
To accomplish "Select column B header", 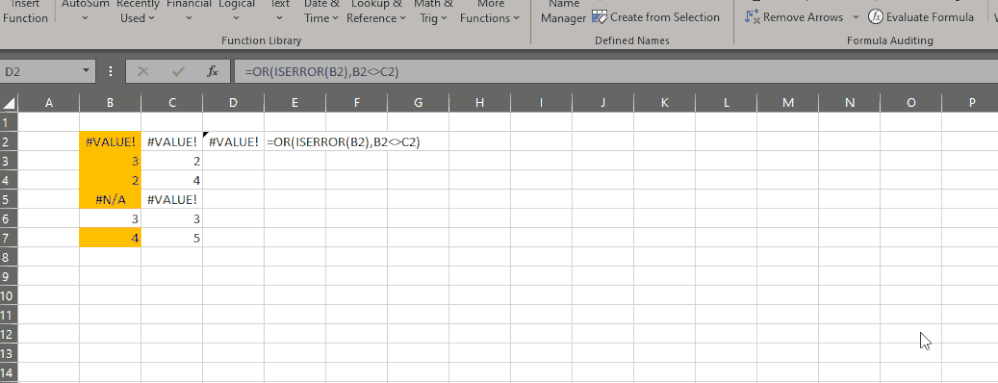I will click(x=110, y=102).
